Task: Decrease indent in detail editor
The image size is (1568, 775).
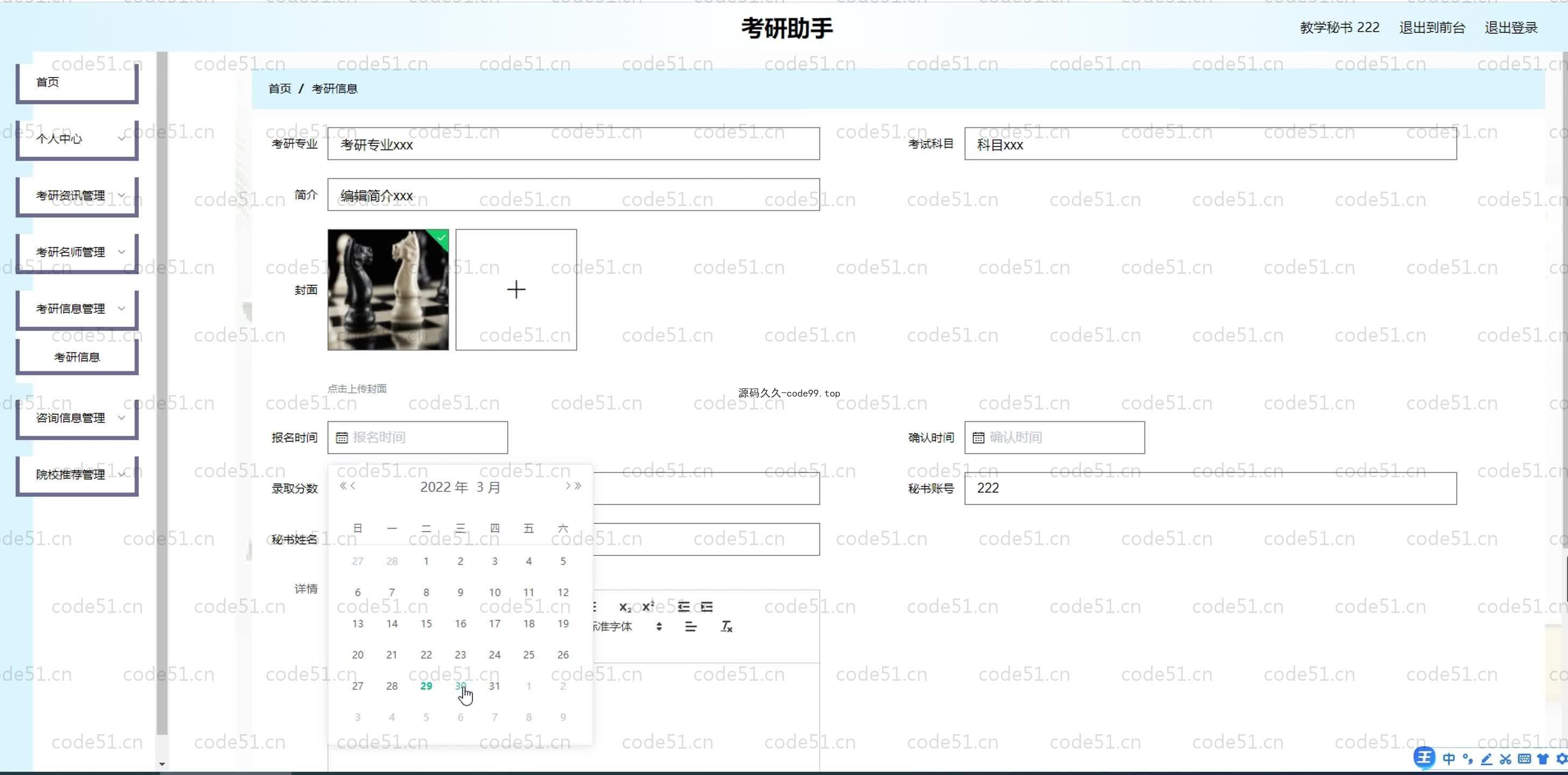Action: coord(683,607)
